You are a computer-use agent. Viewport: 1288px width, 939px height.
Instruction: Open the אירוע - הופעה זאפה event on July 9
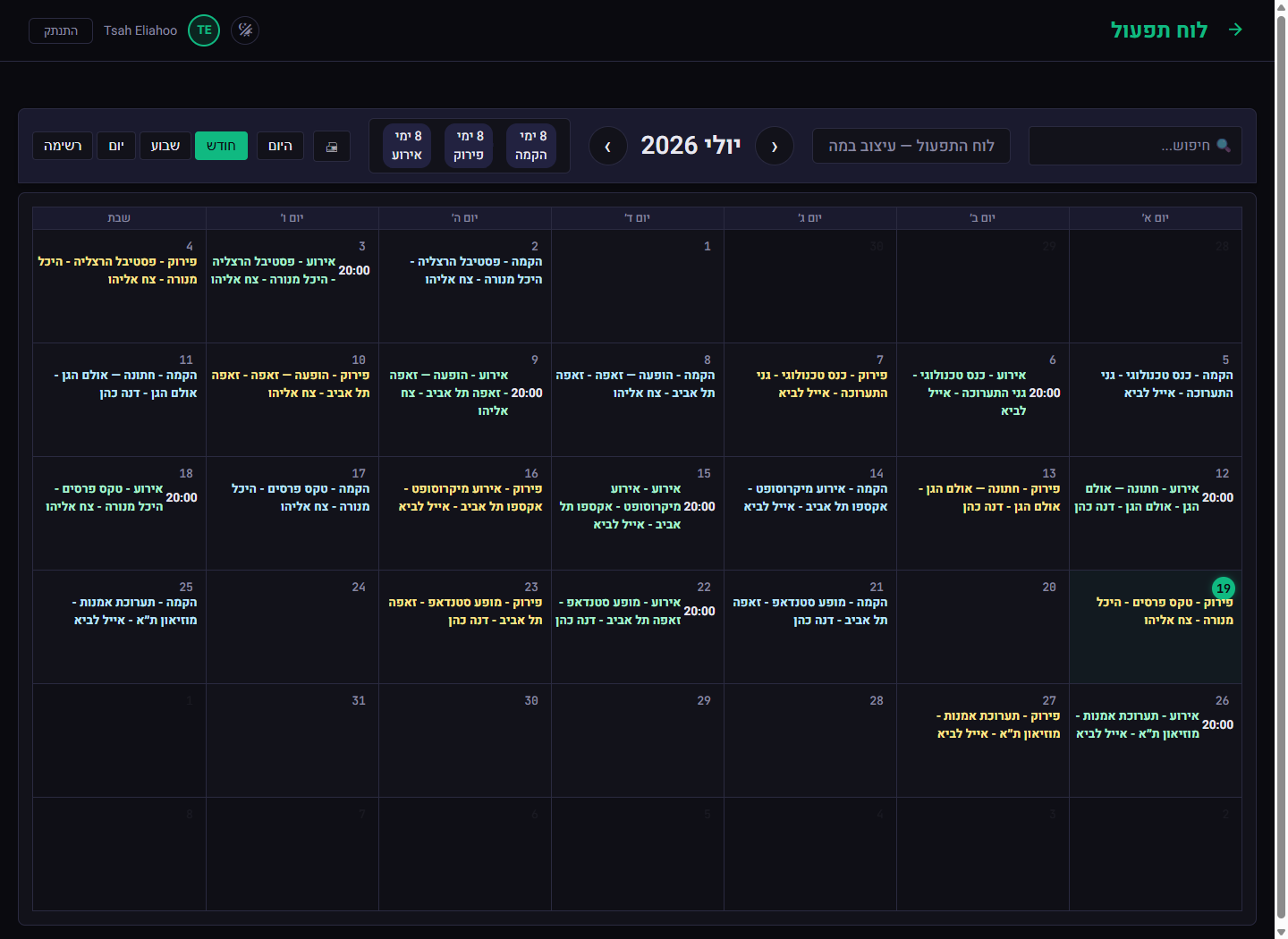466,393
